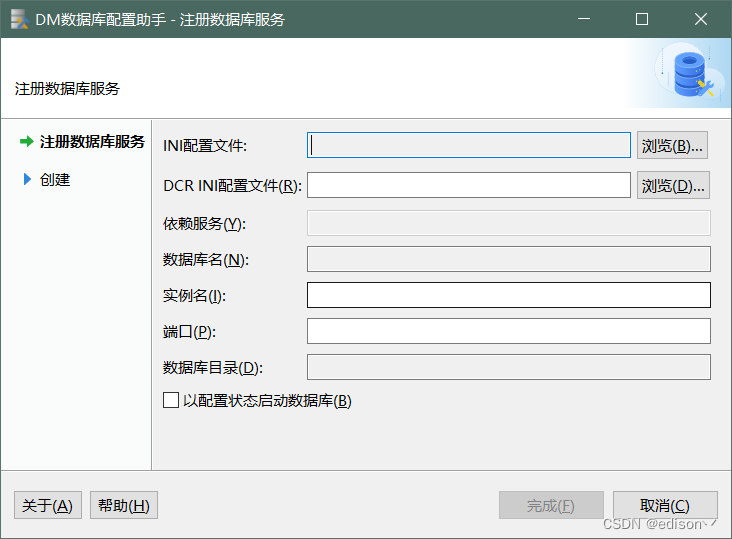
Task: Focus the 端口 text field
Action: point(508,331)
